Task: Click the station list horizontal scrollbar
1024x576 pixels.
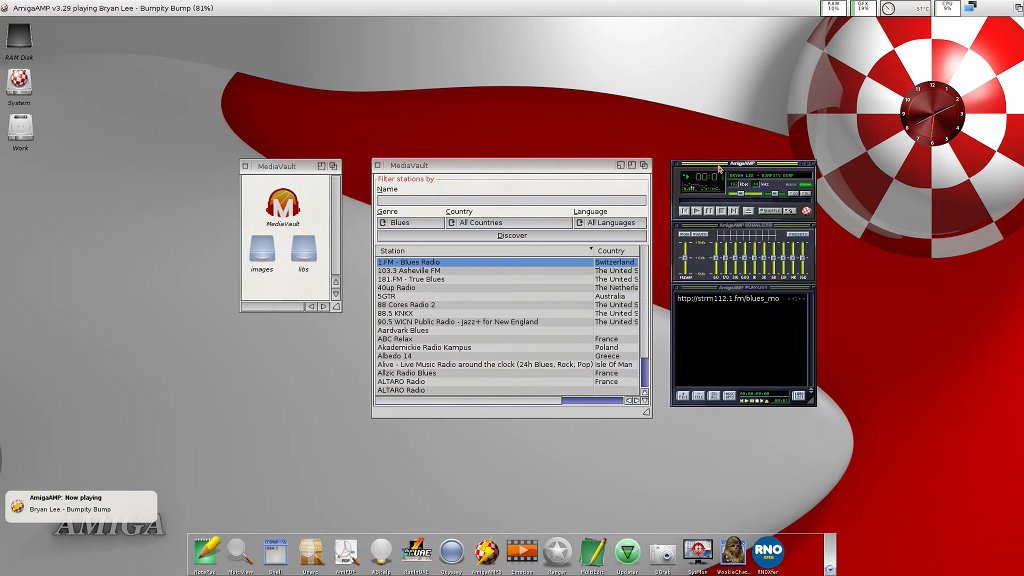Action: click(500, 400)
